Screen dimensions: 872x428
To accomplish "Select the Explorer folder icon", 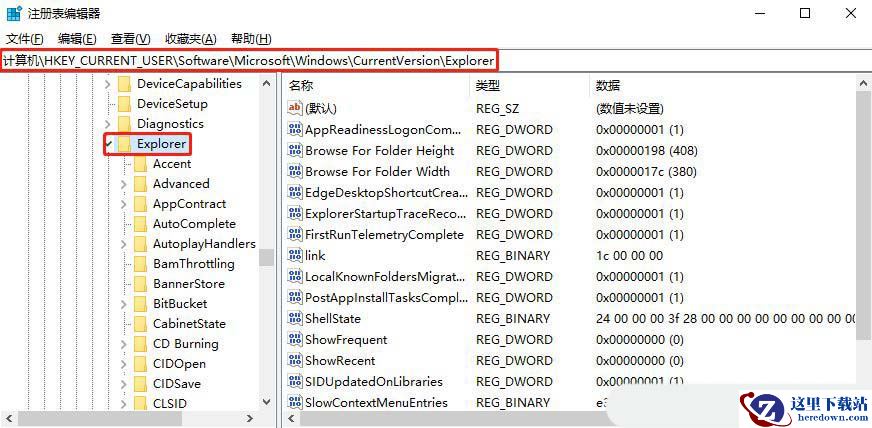I will click(125, 144).
